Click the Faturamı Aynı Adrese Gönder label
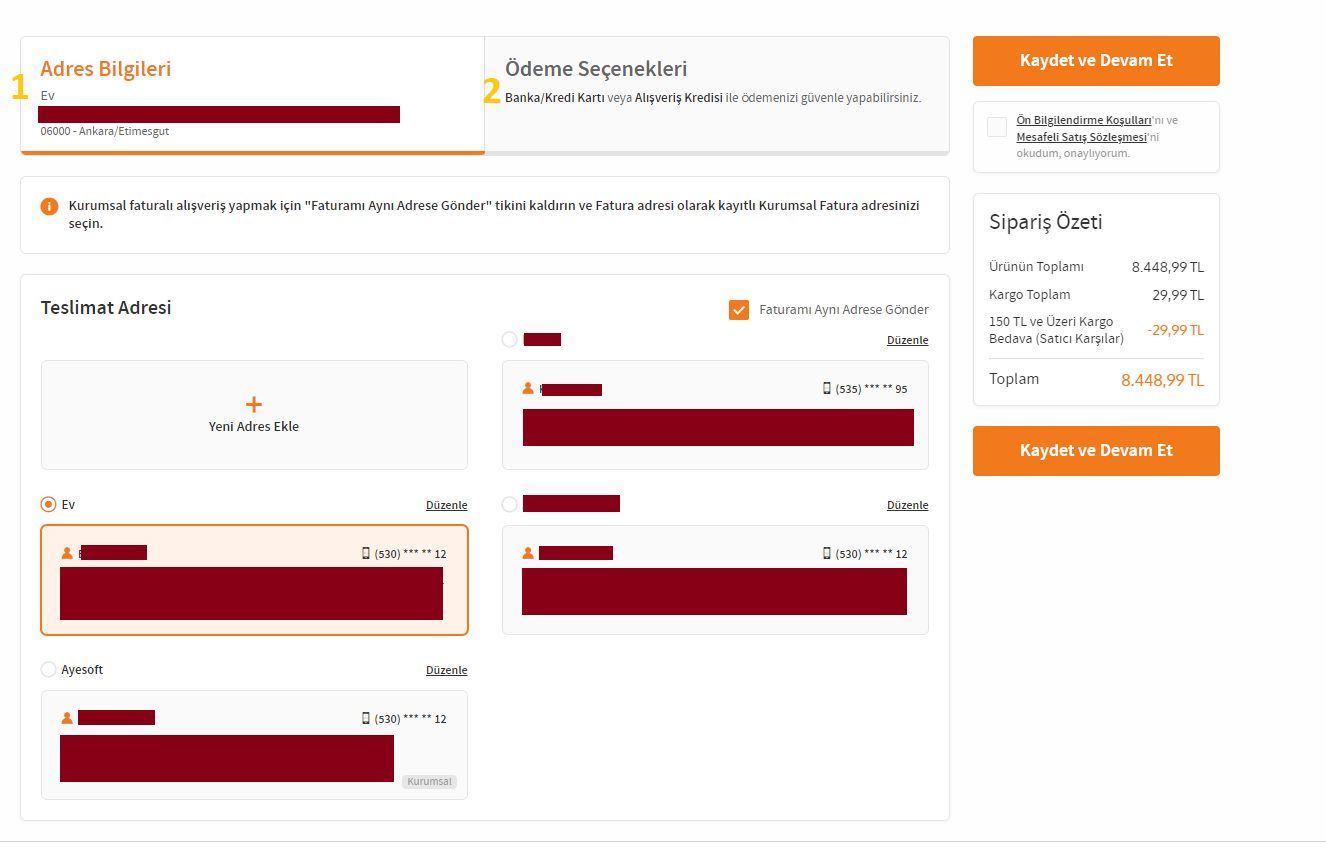The height and width of the screenshot is (868, 1326). [844, 310]
